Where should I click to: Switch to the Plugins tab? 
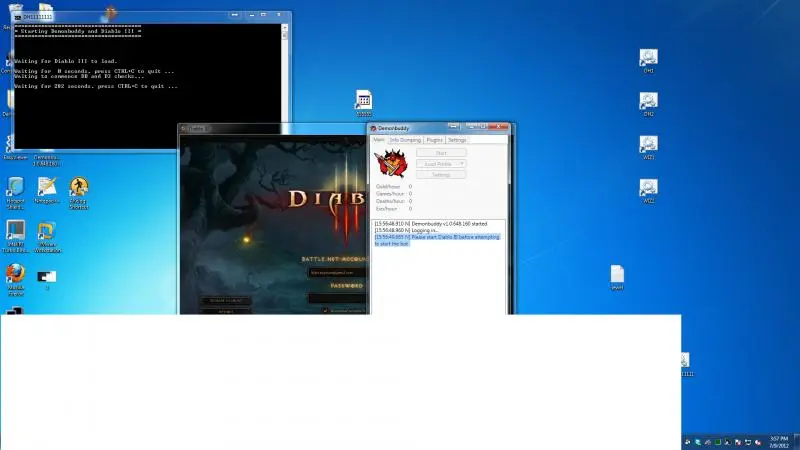tap(434, 140)
